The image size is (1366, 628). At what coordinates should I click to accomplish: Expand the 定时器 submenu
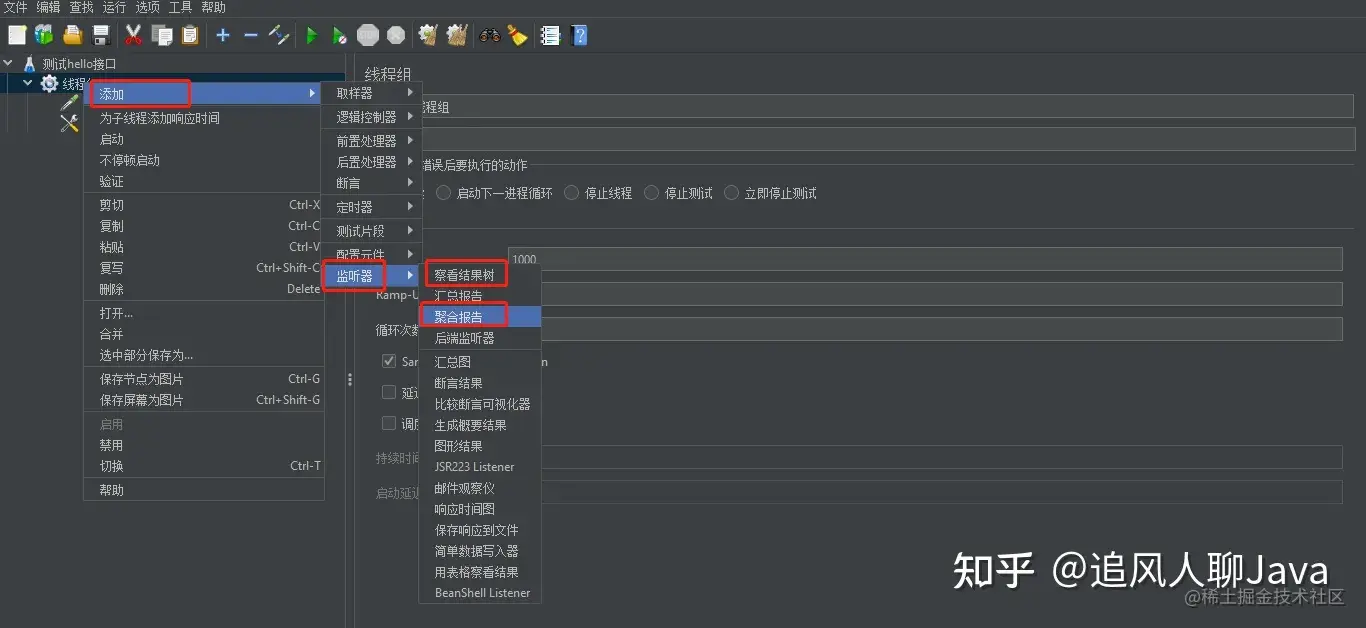pos(372,207)
